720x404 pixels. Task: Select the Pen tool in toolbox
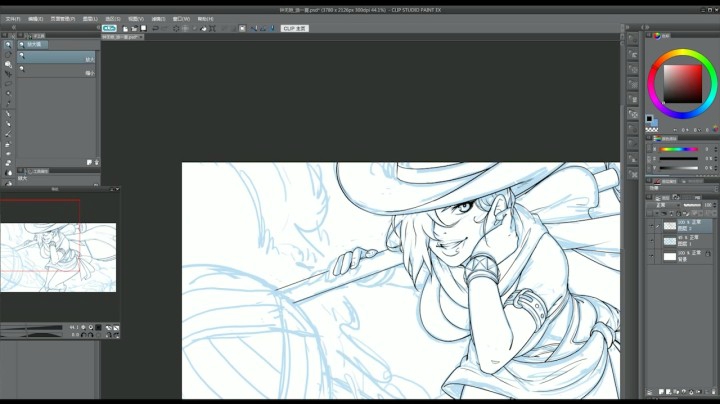(8, 114)
